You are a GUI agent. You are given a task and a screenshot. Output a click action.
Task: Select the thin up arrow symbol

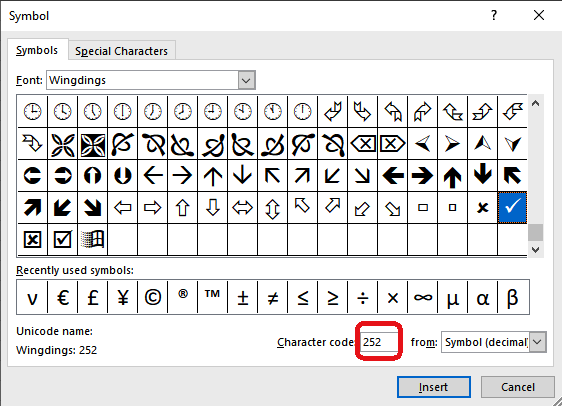click(x=213, y=176)
